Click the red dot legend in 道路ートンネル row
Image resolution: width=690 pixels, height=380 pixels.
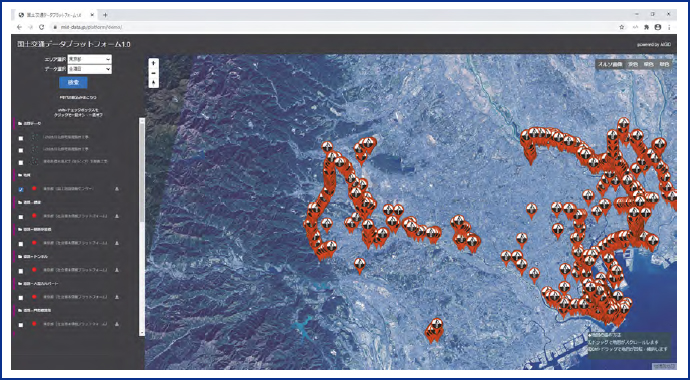pos(34,270)
